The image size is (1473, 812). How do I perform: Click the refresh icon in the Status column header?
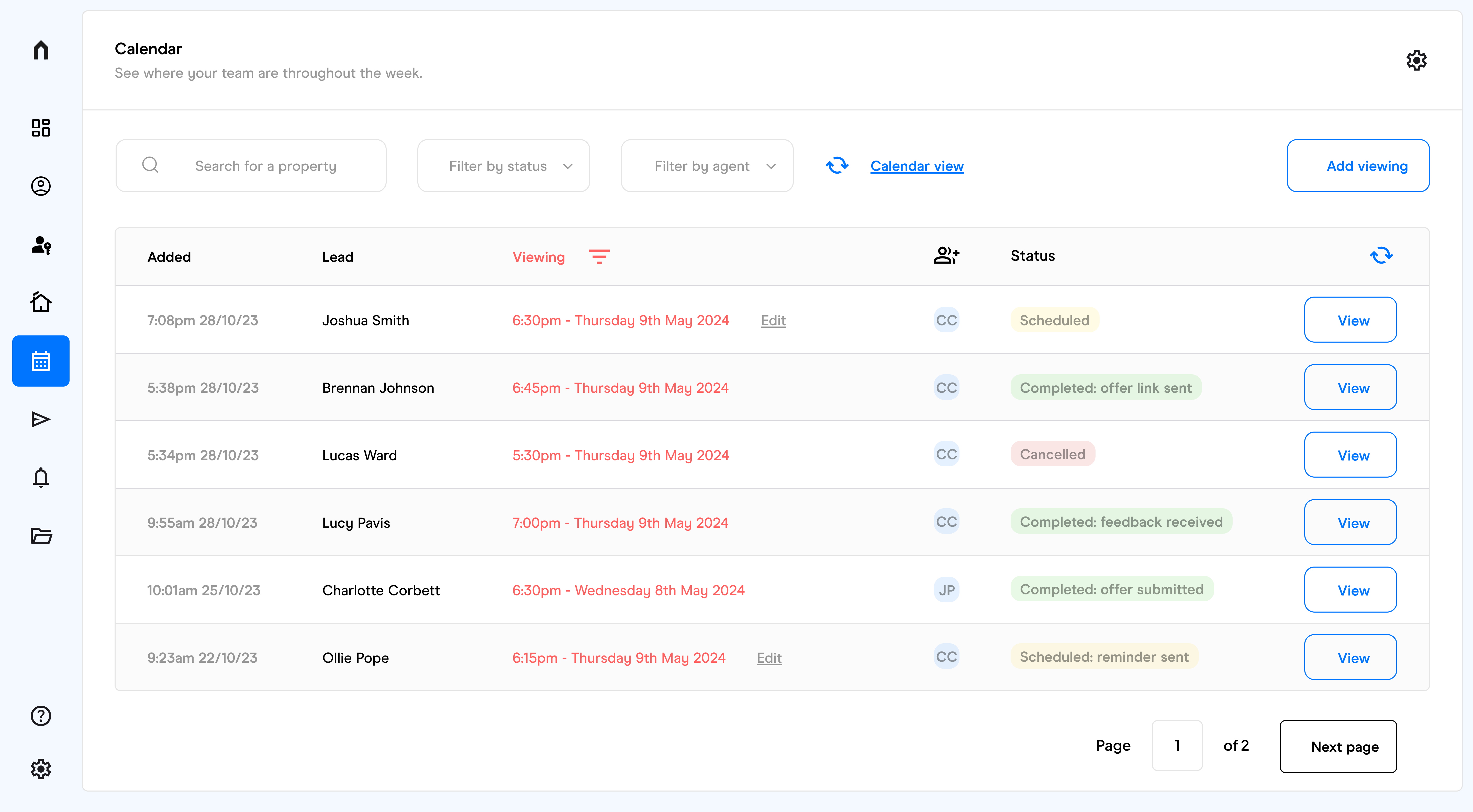click(1381, 255)
